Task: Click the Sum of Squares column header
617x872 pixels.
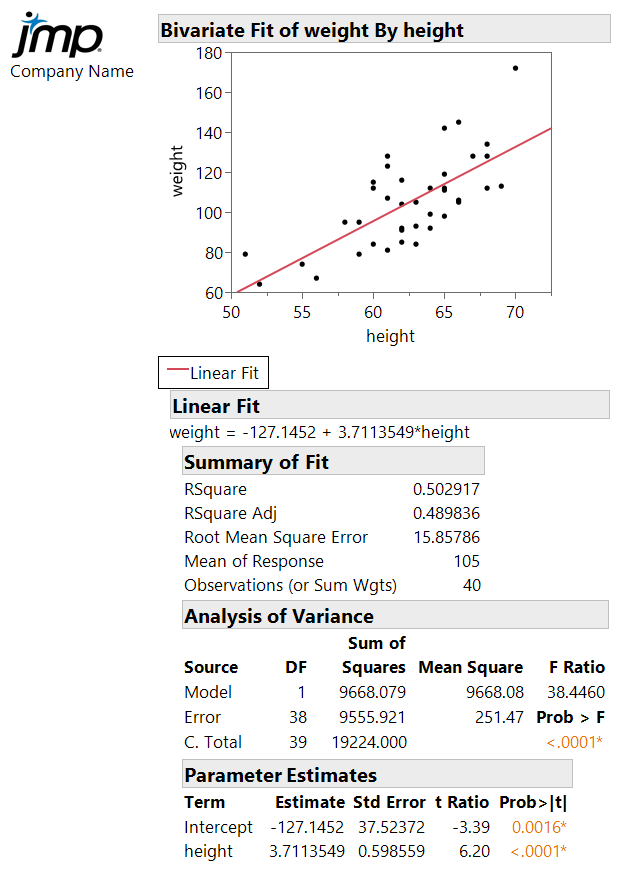Action: (374, 655)
